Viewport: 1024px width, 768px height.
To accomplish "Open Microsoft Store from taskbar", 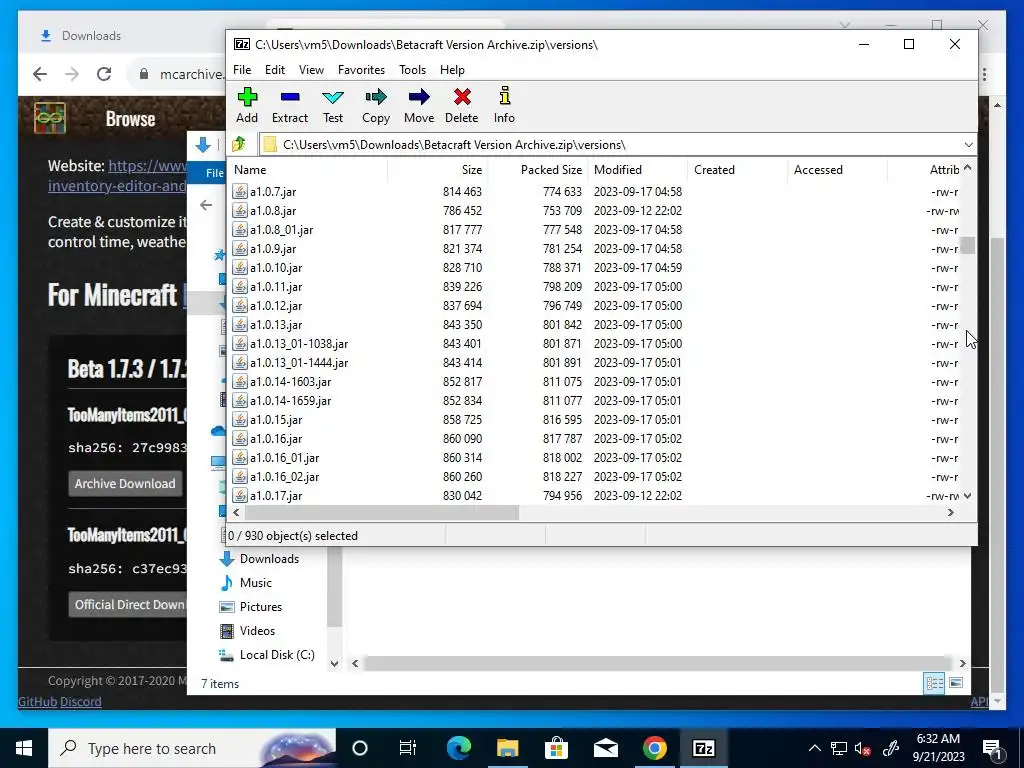I will (556, 748).
